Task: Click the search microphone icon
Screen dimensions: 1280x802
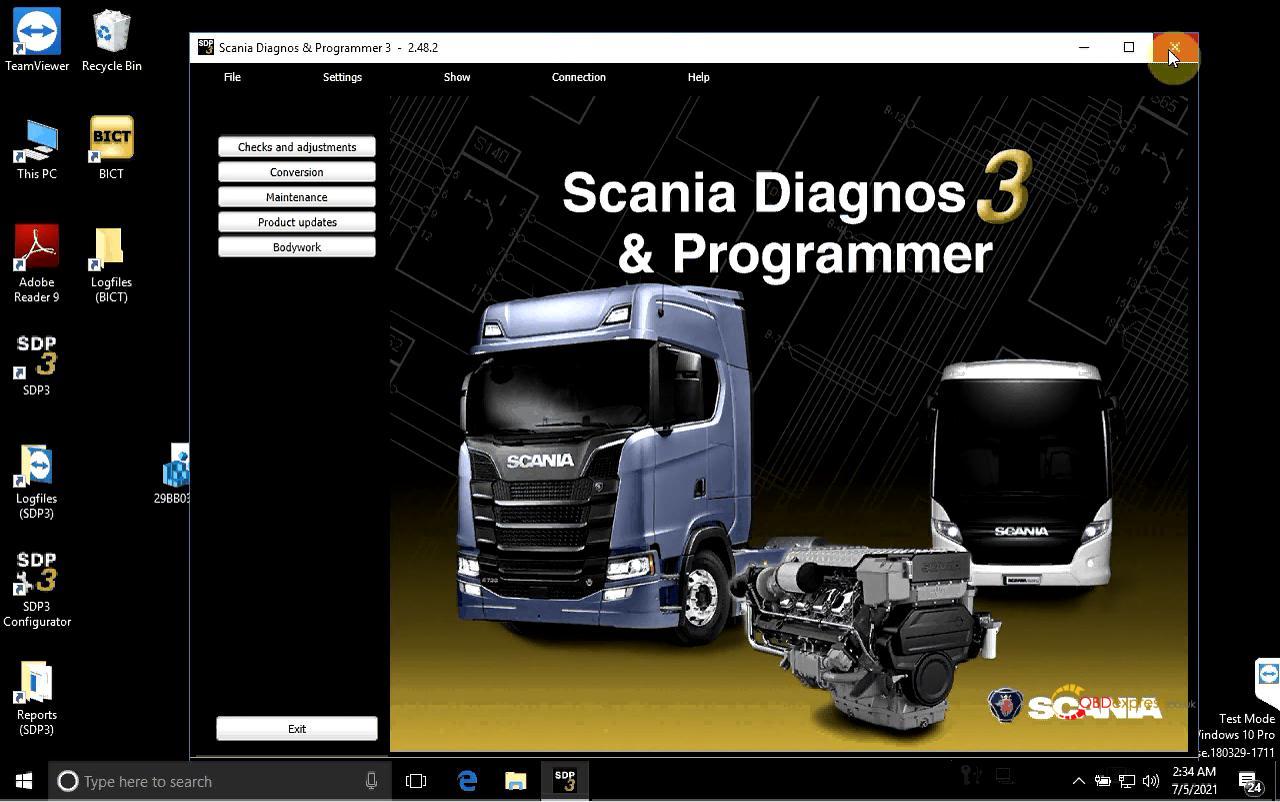Action: 371,781
